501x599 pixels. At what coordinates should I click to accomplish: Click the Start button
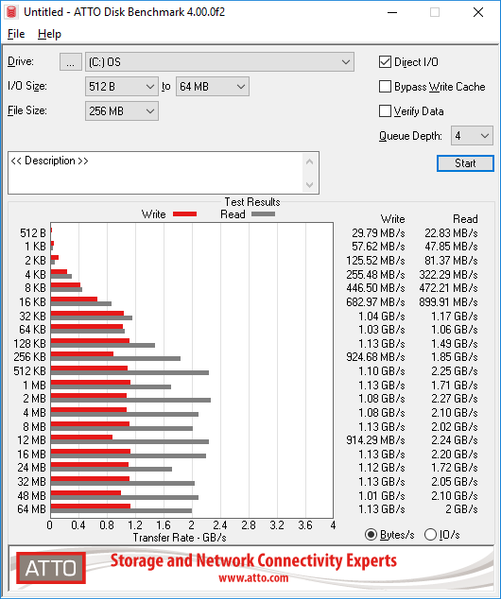(465, 164)
